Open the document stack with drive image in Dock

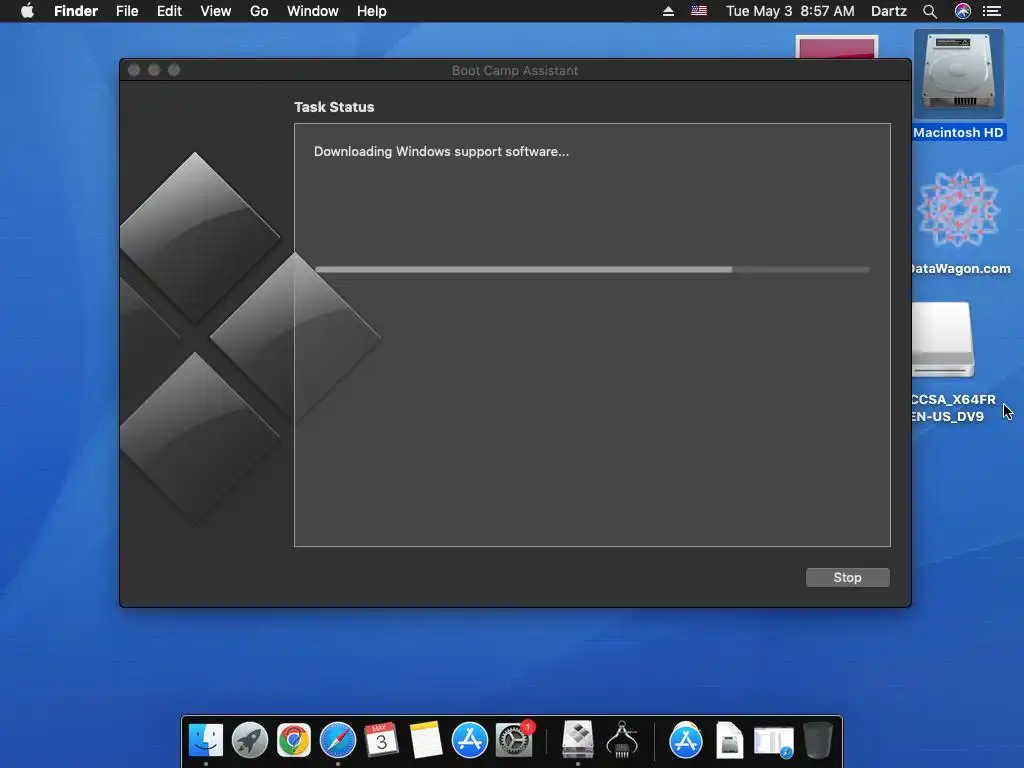tap(729, 740)
